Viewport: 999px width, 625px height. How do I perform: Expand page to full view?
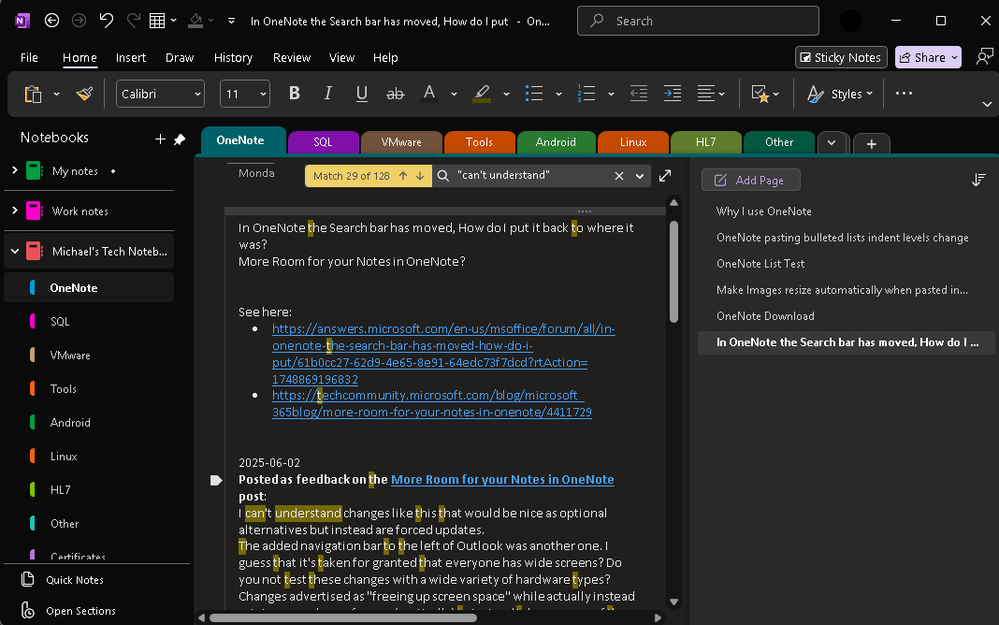(665, 175)
